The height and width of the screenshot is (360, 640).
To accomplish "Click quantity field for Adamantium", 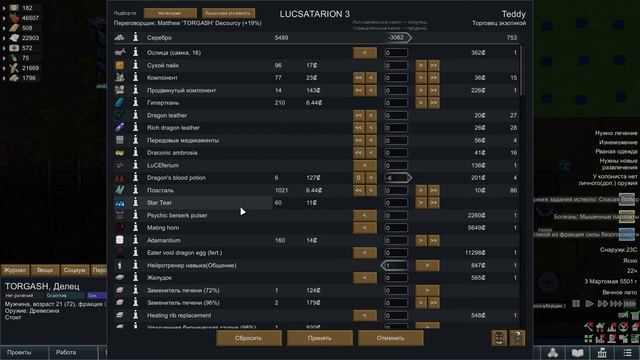I will tap(396, 240).
